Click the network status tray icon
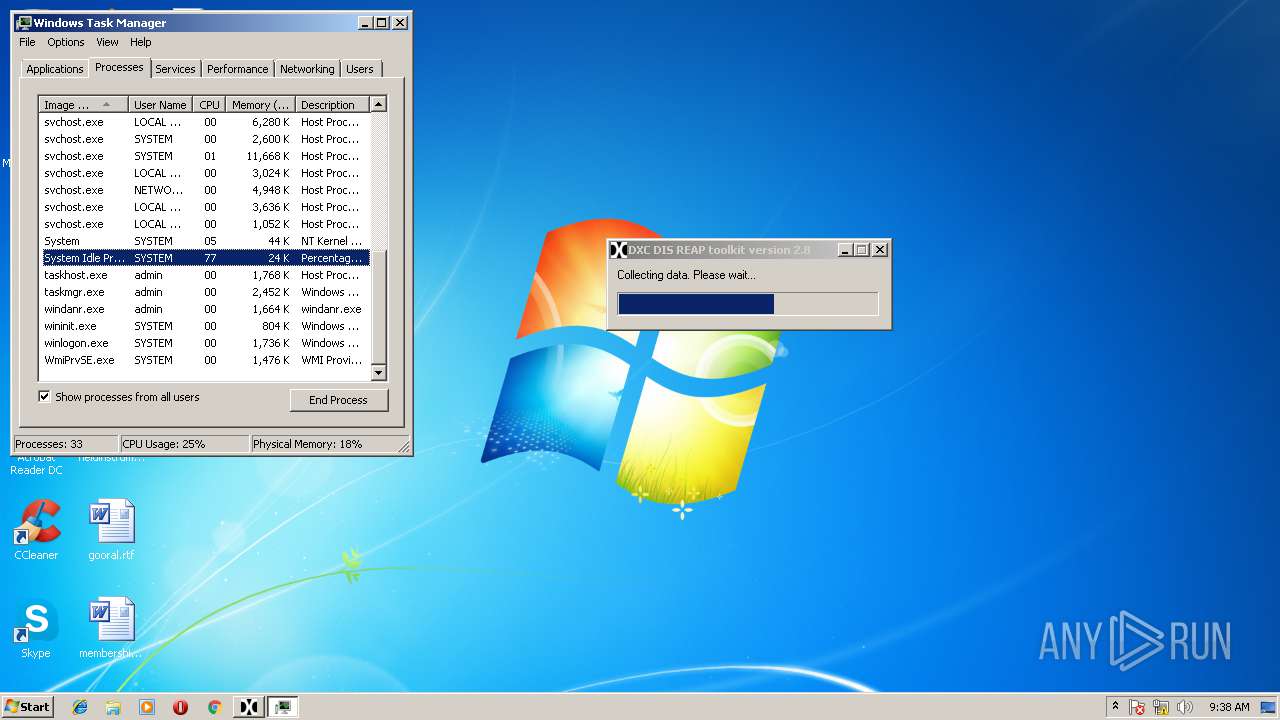The image size is (1280, 720). click(1161, 707)
